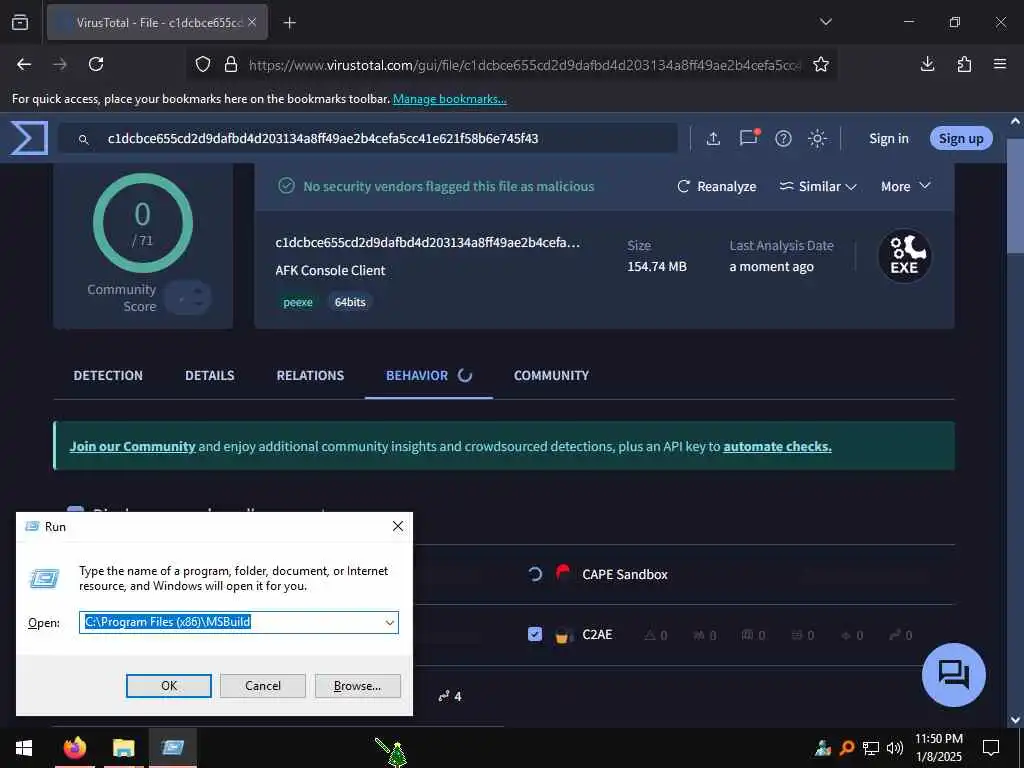The height and width of the screenshot is (768, 1024).
Task: Click the search magnifier icon in VirusTotal bar
Action: [84, 139]
